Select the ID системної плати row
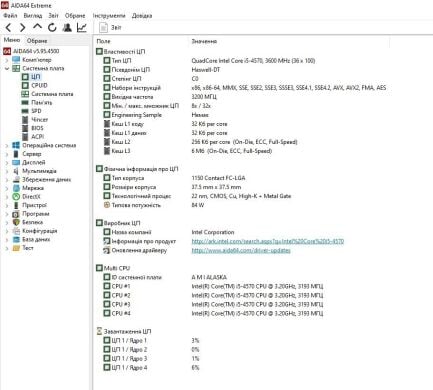Screen dimensions: 433x390 [x=165, y=277]
